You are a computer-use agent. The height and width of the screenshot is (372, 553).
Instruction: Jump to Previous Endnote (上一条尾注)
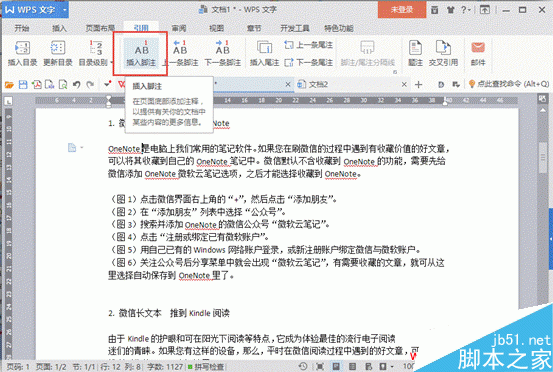pos(308,45)
